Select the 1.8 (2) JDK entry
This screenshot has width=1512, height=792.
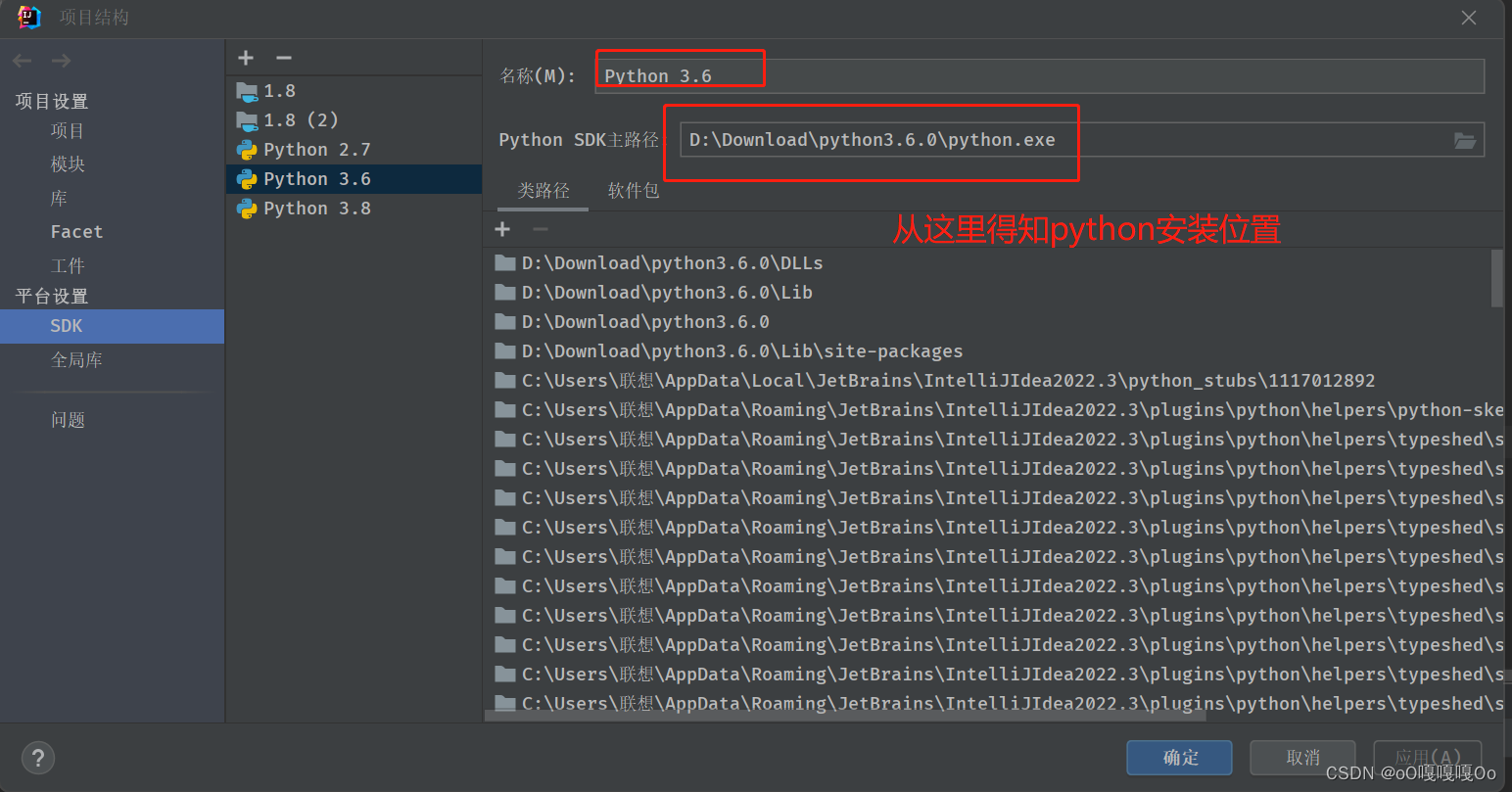(x=354, y=120)
